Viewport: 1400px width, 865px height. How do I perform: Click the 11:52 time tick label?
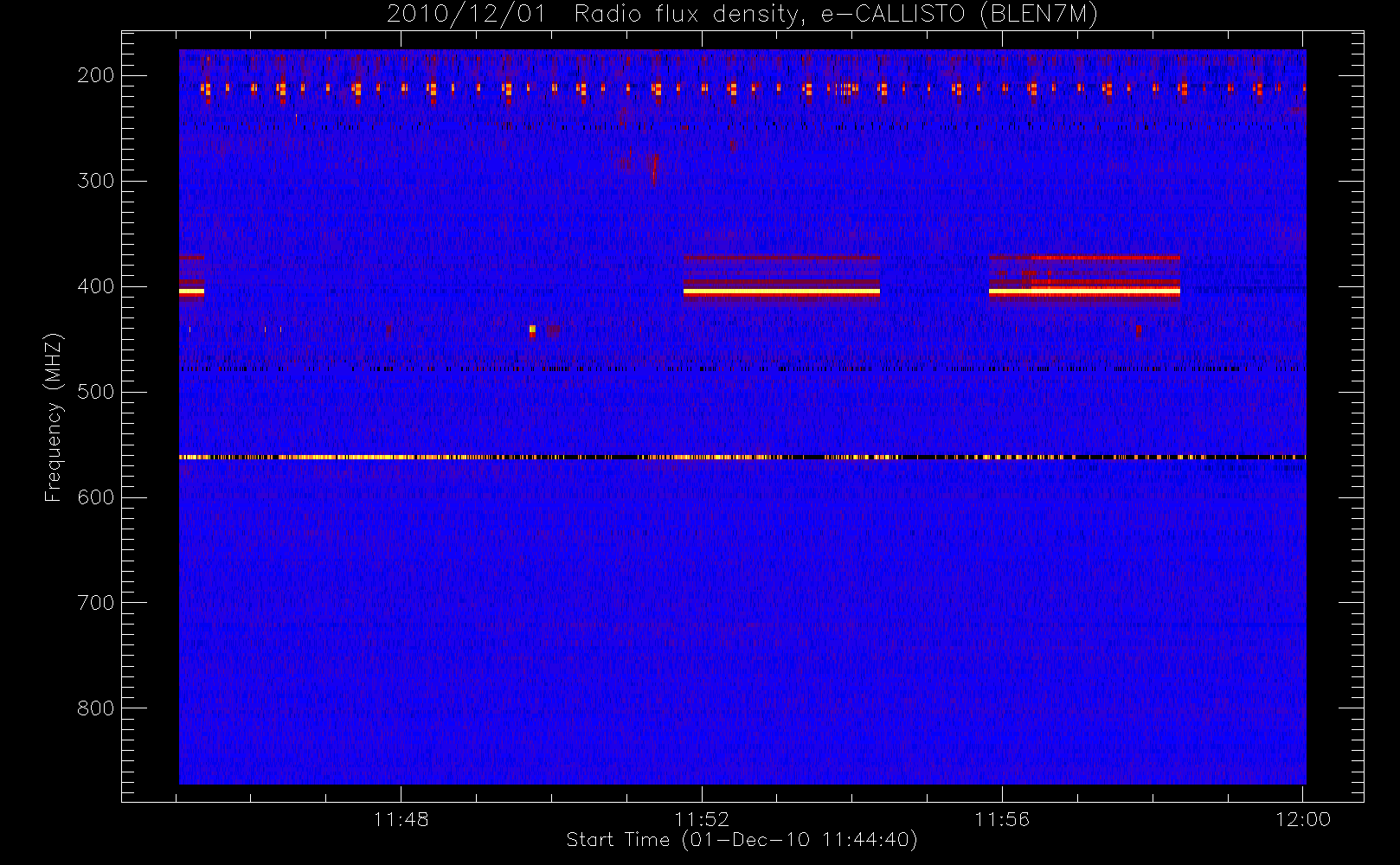[x=702, y=819]
